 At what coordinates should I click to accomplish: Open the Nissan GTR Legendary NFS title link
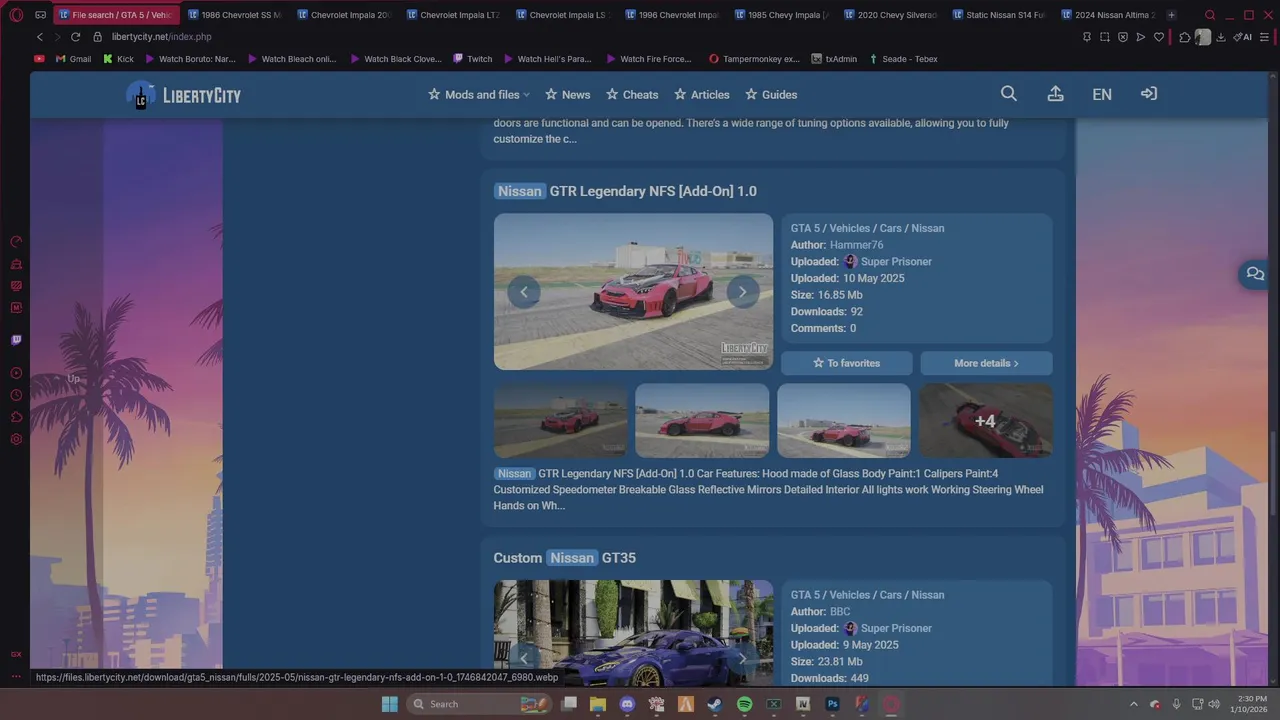(625, 191)
